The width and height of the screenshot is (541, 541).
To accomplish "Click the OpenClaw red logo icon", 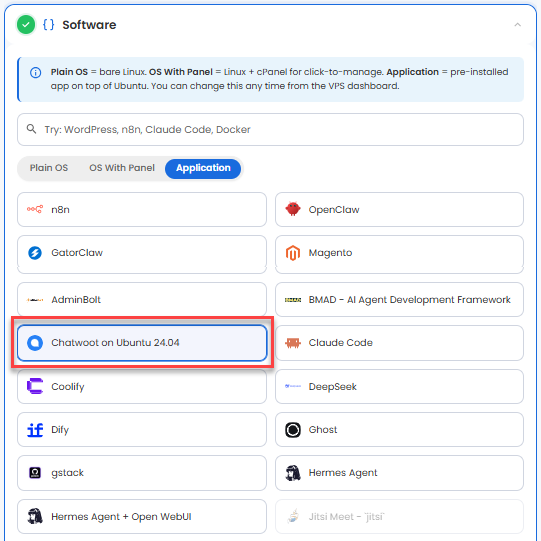I will 293,209.
